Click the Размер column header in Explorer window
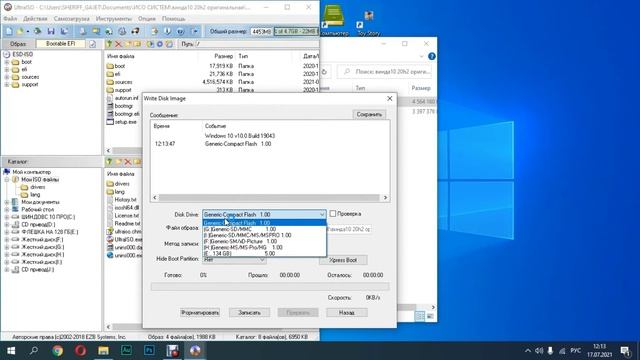Screen dimensions: 640x360 pos(421,88)
